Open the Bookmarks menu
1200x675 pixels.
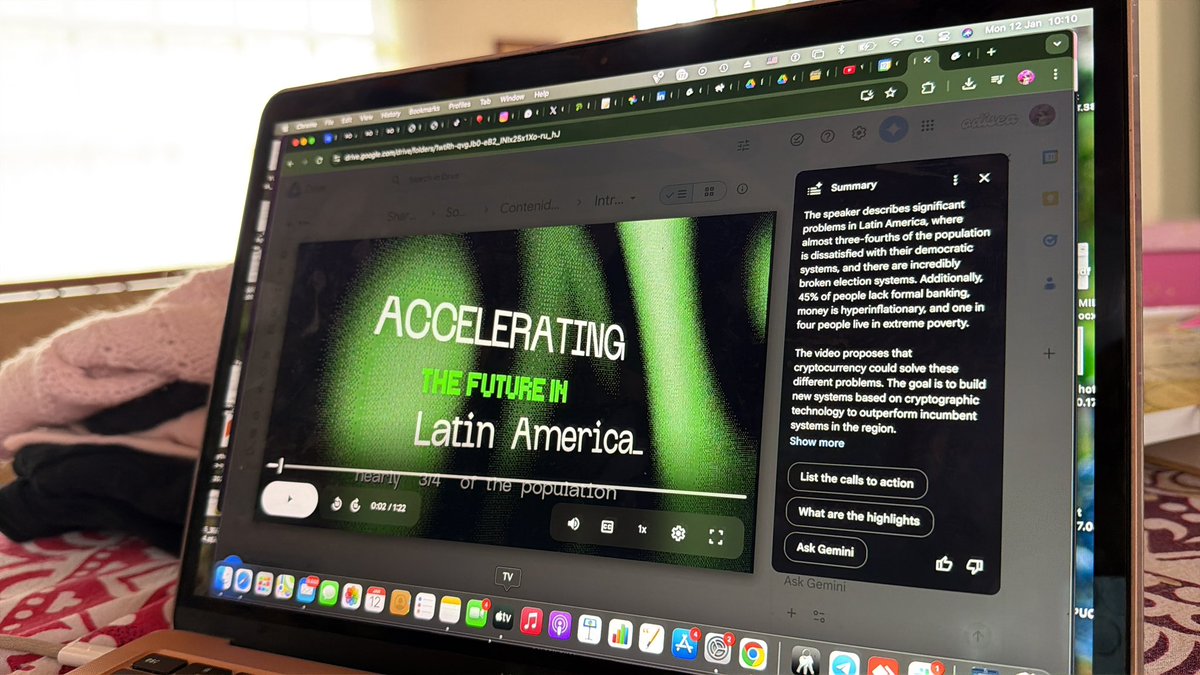424,109
